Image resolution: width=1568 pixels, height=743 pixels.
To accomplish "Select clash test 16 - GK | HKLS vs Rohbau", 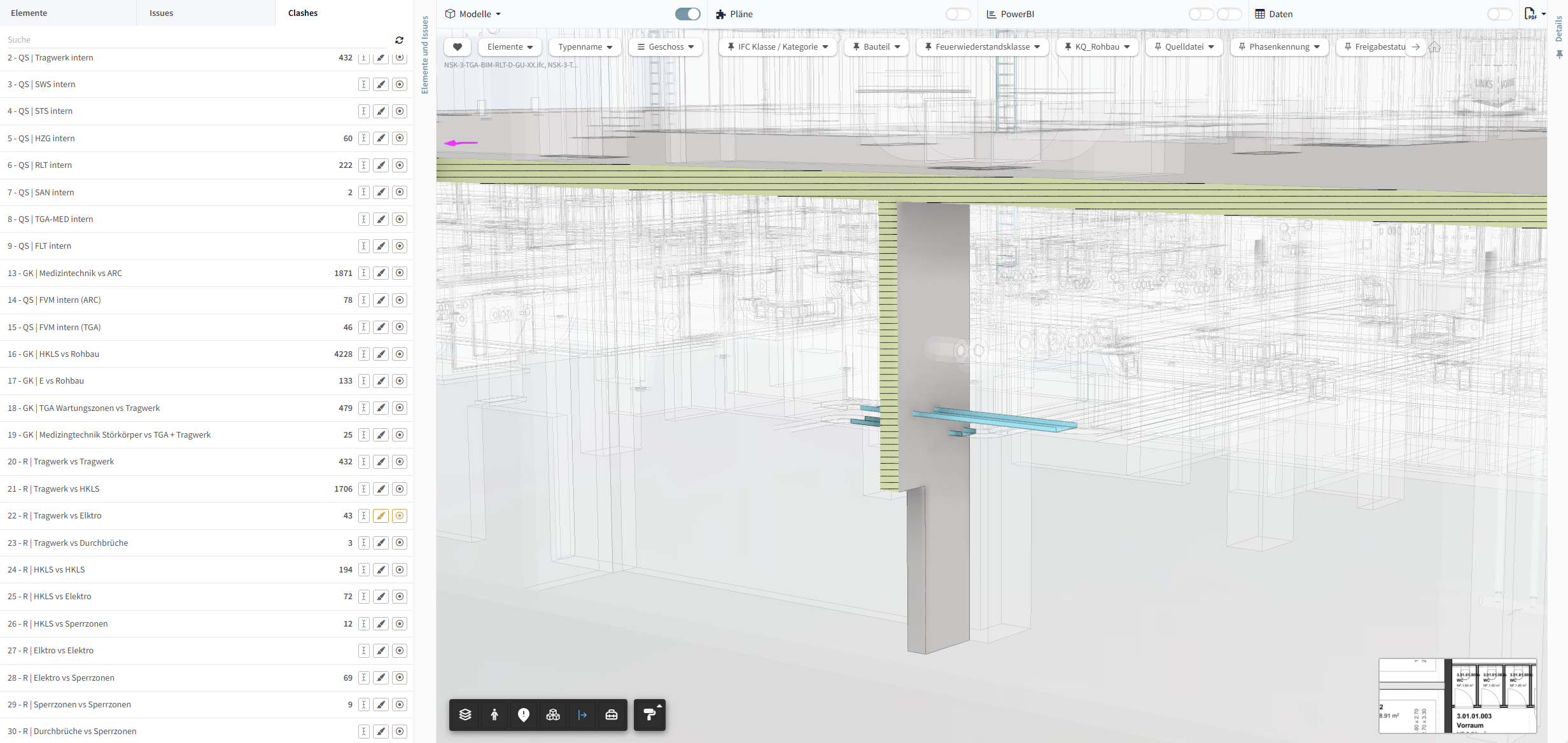I will point(53,354).
